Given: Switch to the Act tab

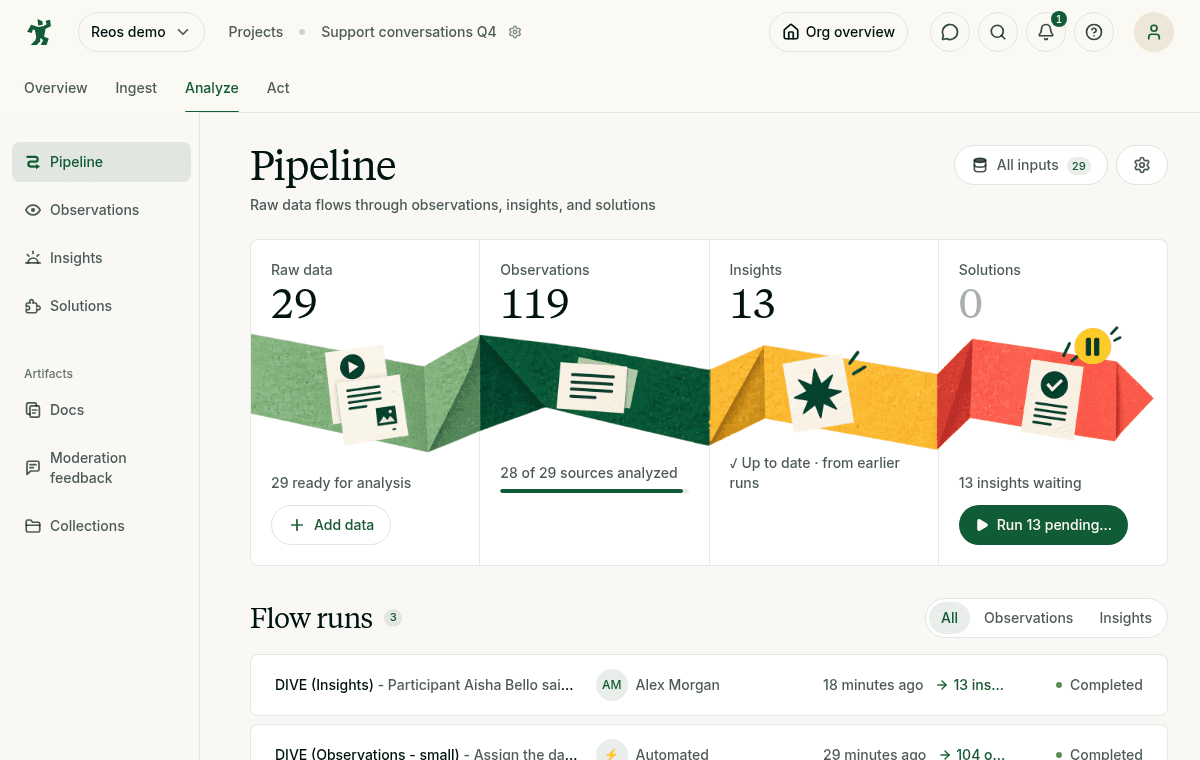Looking at the screenshot, I should point(278,88).
